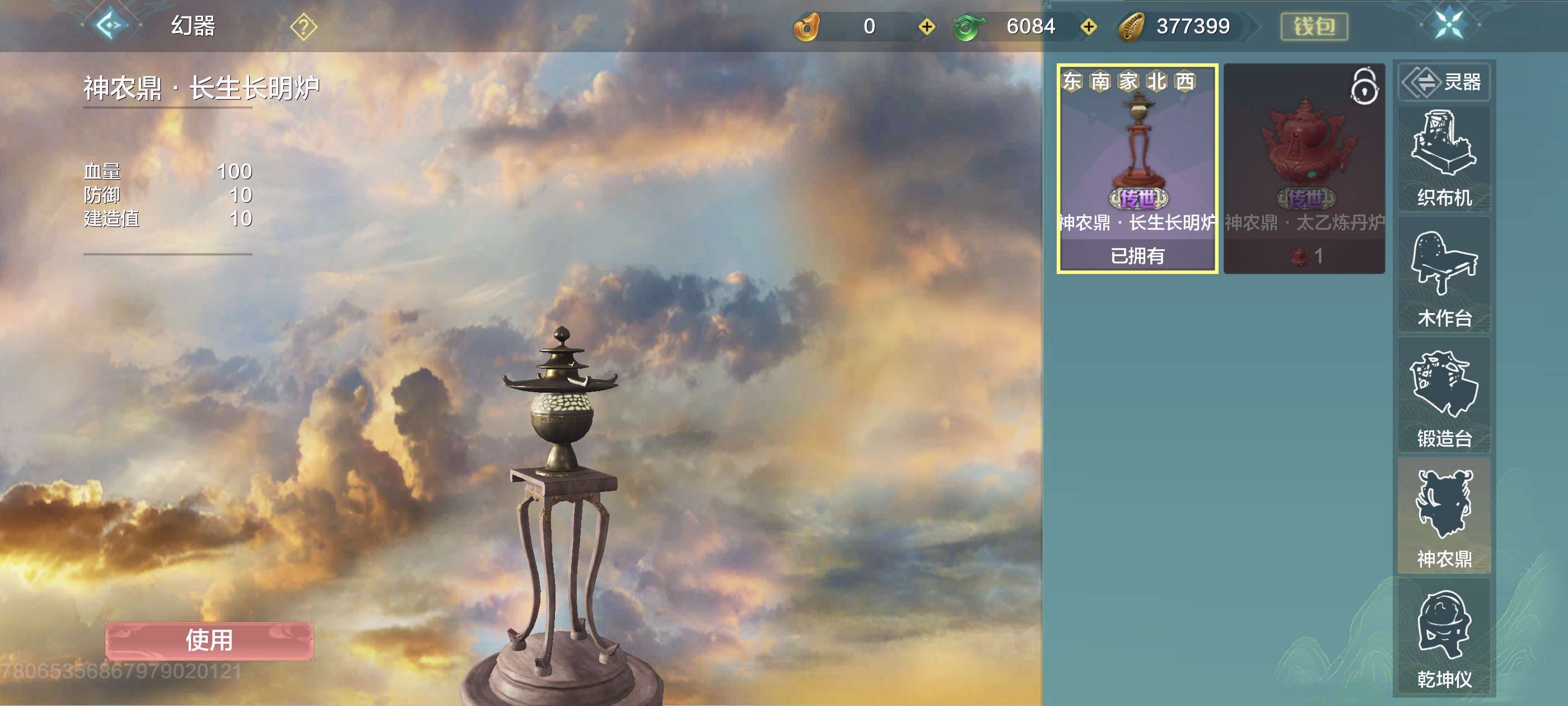Toggle the 西 direction badge
Image resolution: width=1568 pixels, height=706 pixels.
pos(1184,81)
